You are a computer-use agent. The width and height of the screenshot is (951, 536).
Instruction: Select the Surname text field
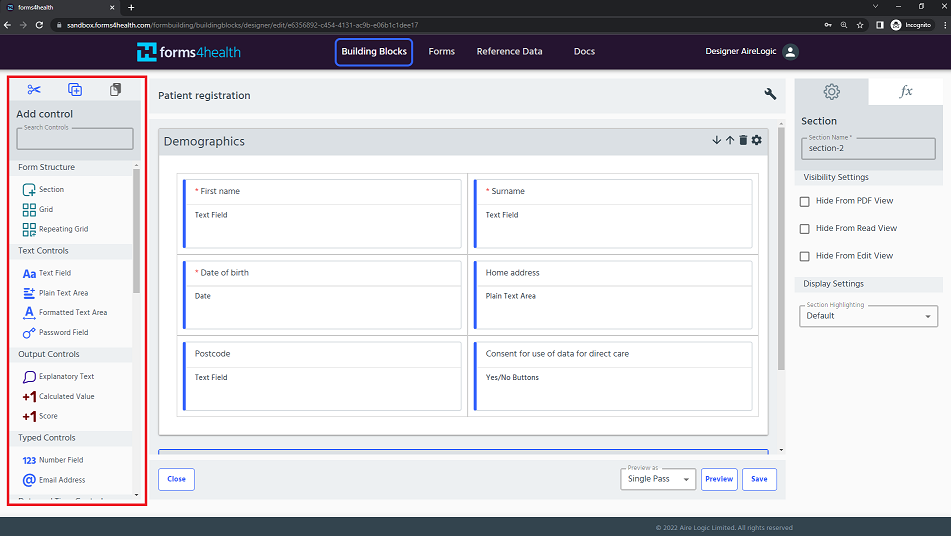613,213
